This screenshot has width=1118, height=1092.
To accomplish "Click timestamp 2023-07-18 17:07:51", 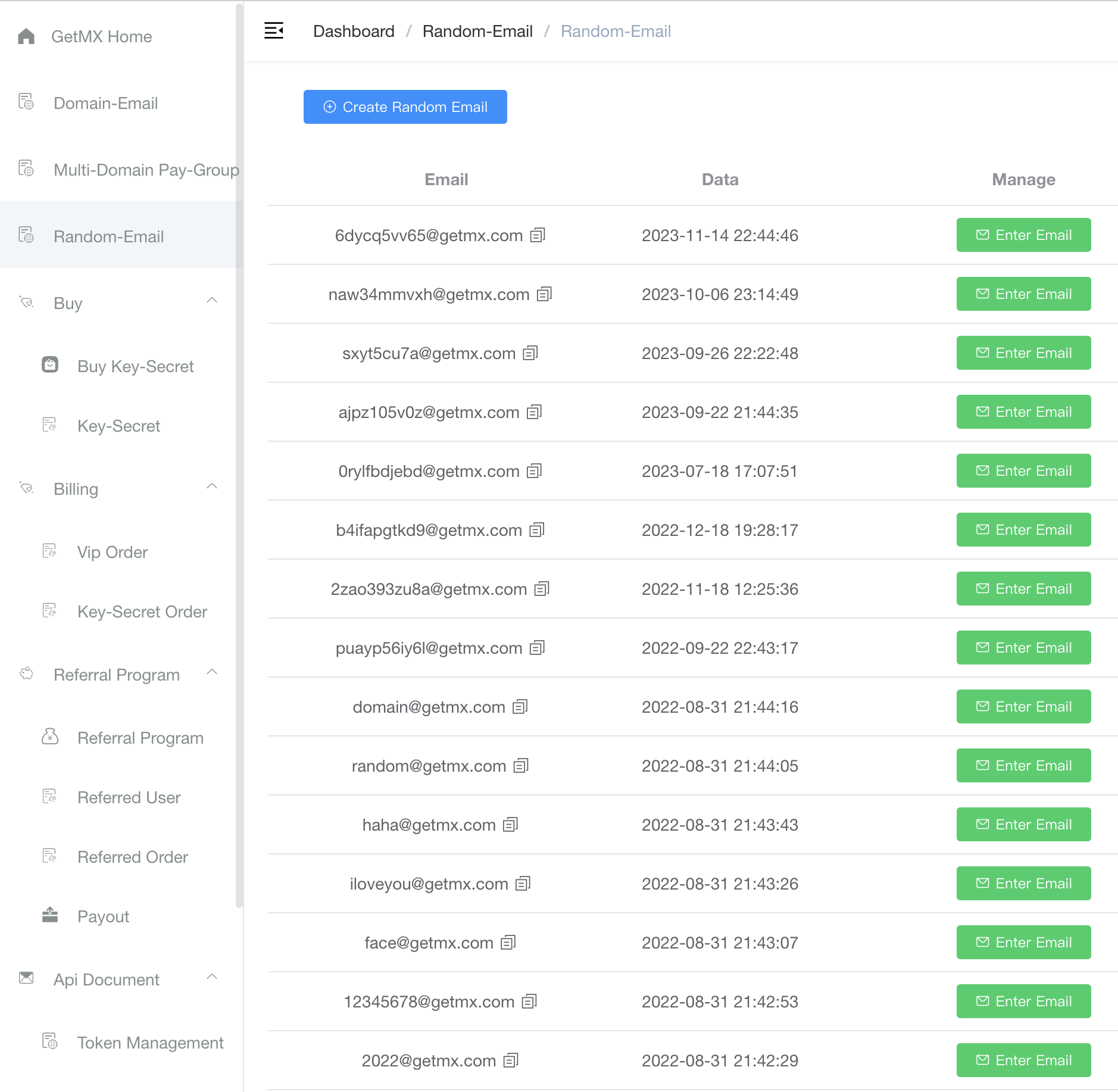I will [720, 471].
